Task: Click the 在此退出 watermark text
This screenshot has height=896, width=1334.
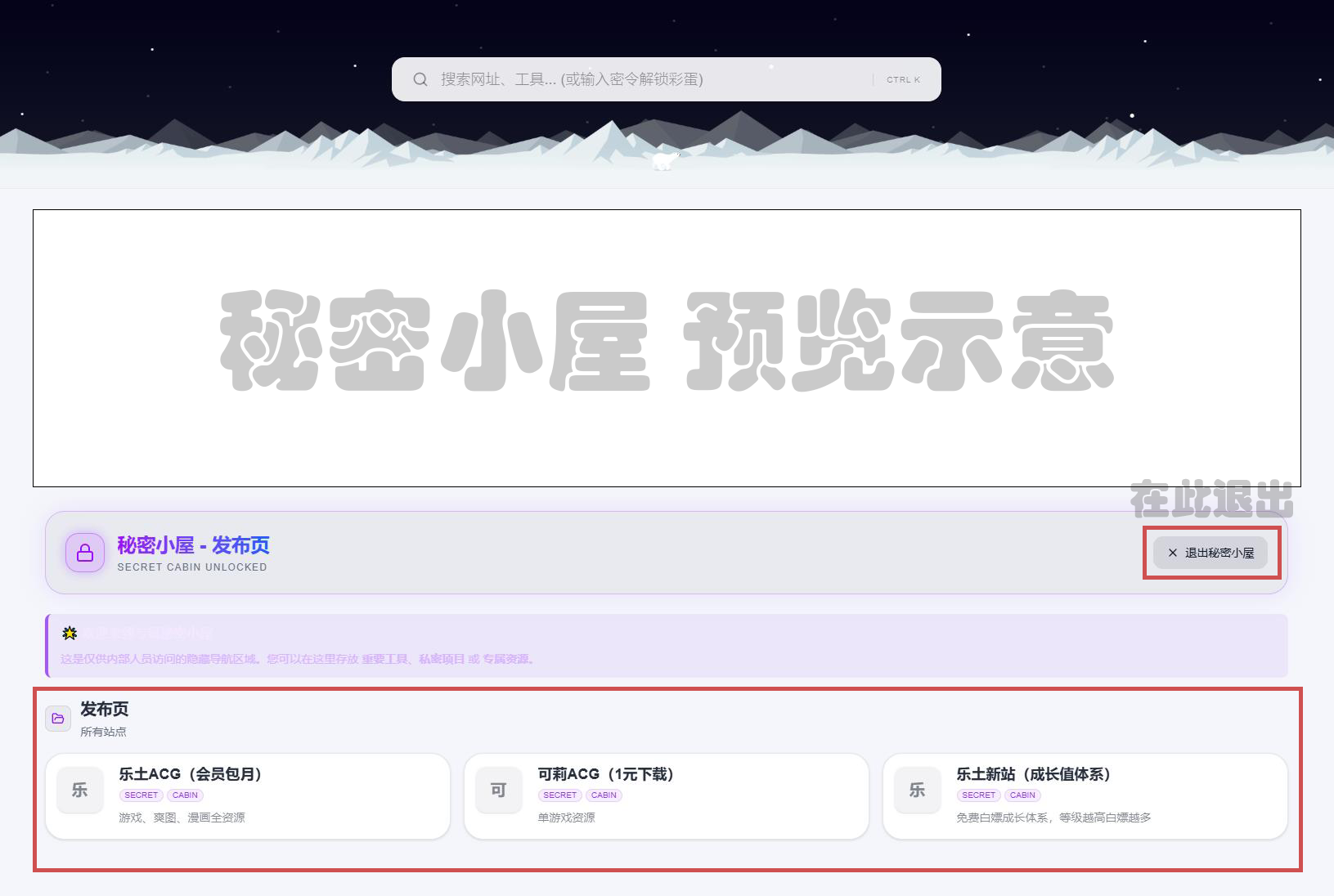Action: point(1210,502)
